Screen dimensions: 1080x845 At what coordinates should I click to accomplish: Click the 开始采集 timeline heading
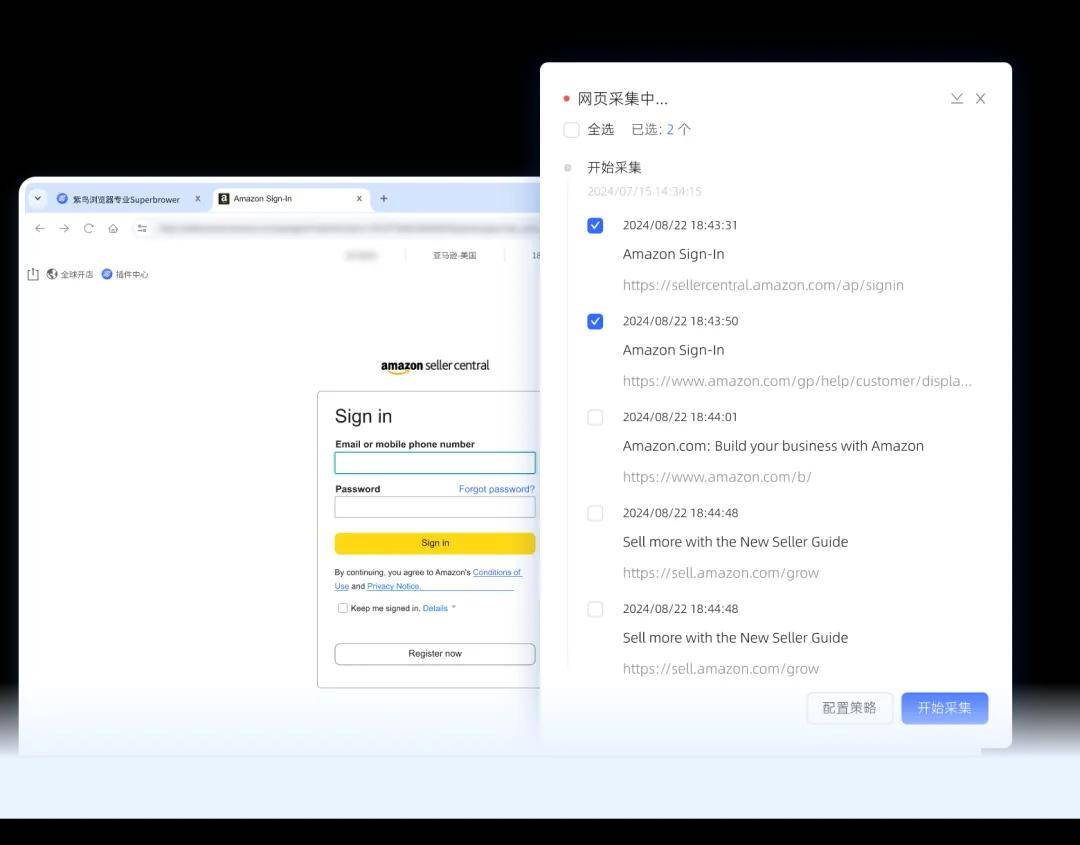614,167
